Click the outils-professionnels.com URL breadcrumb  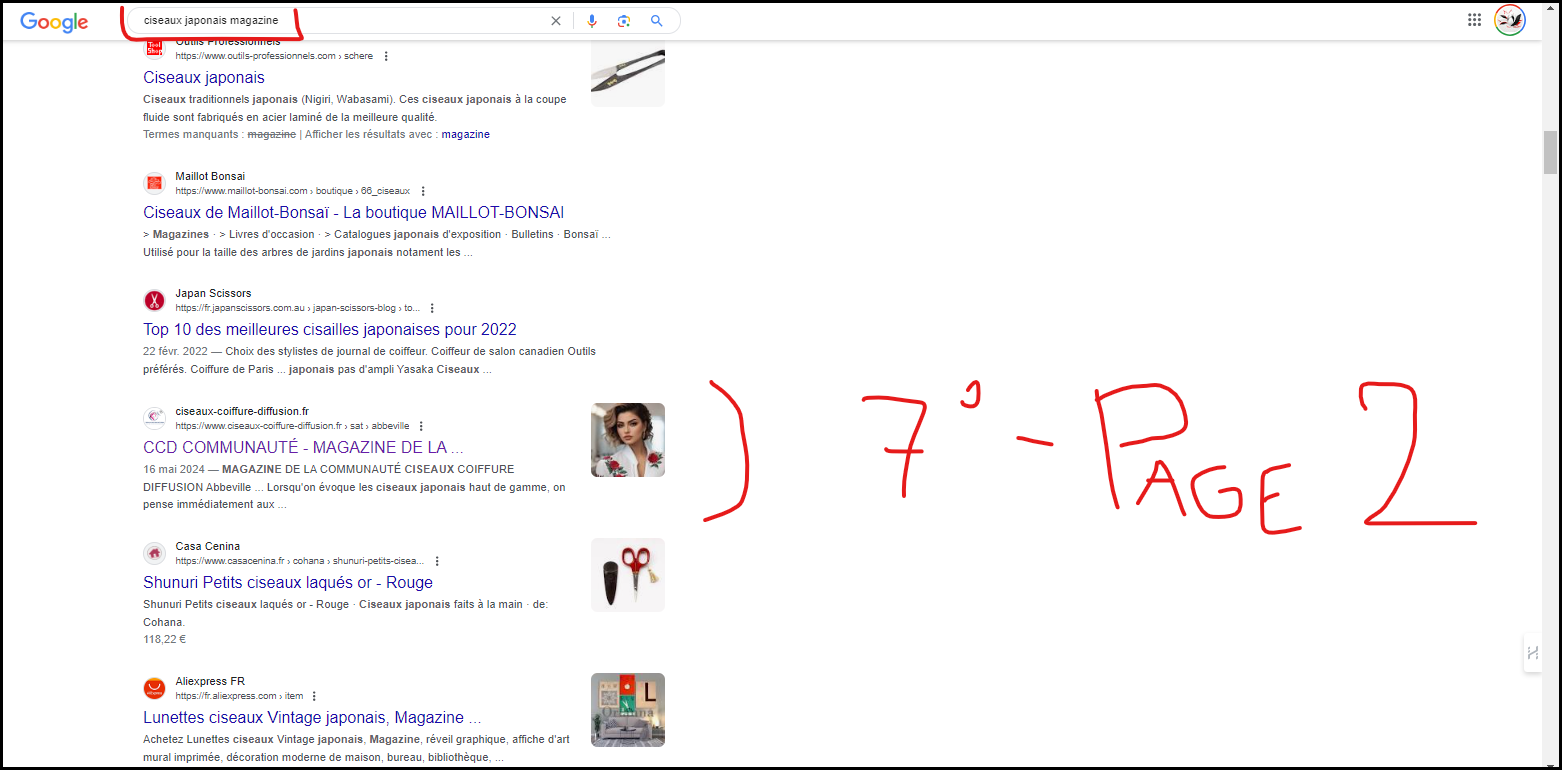[274, 56]
